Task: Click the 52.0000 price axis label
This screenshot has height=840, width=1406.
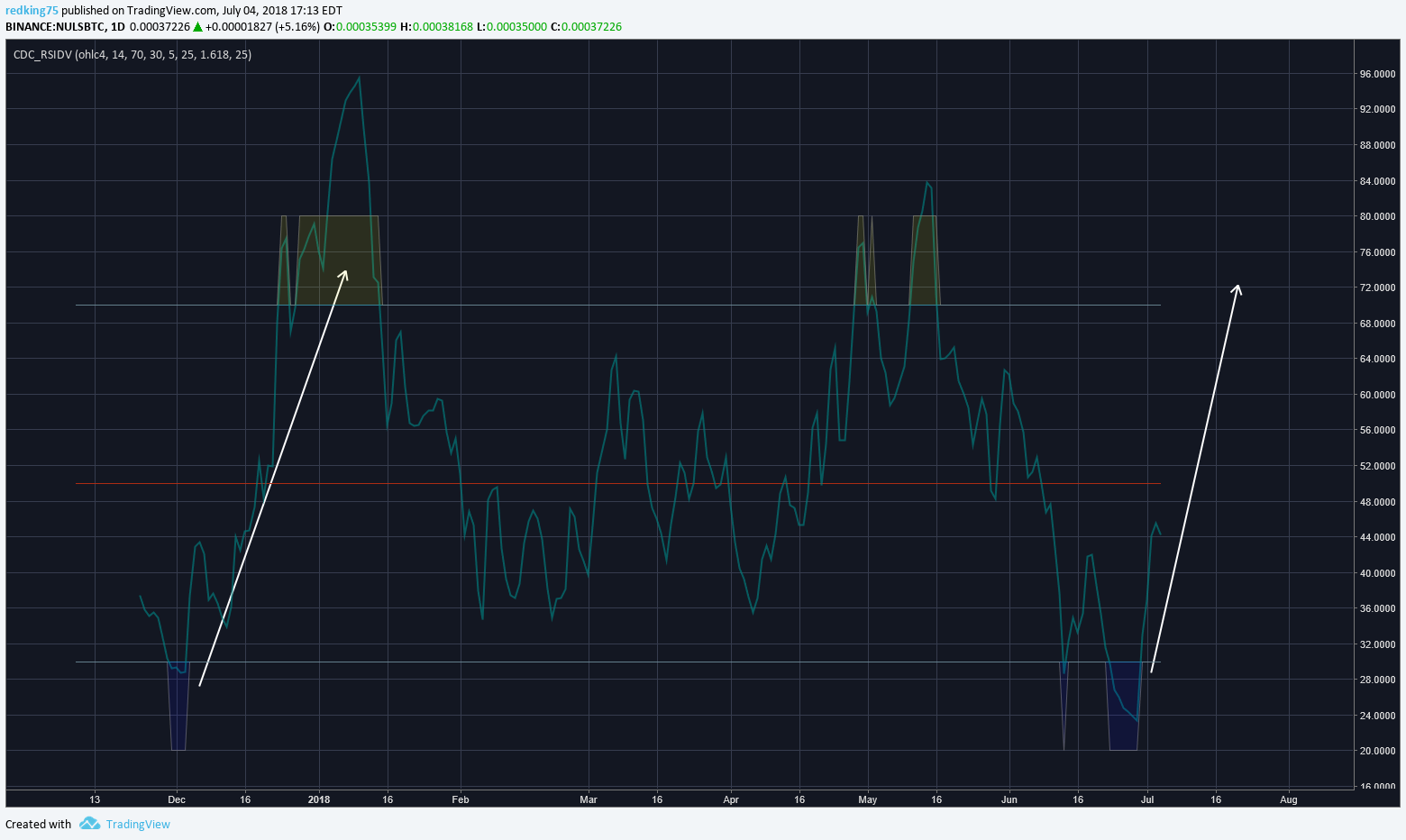Action: tap(1377, 466)
